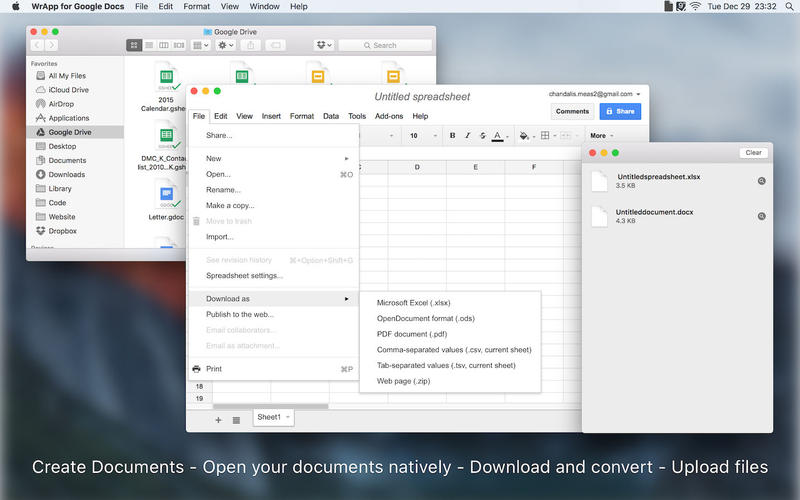Apply strikethrough formatting
The width and height of the screenshot is (800, 500).
coord(483,136)
